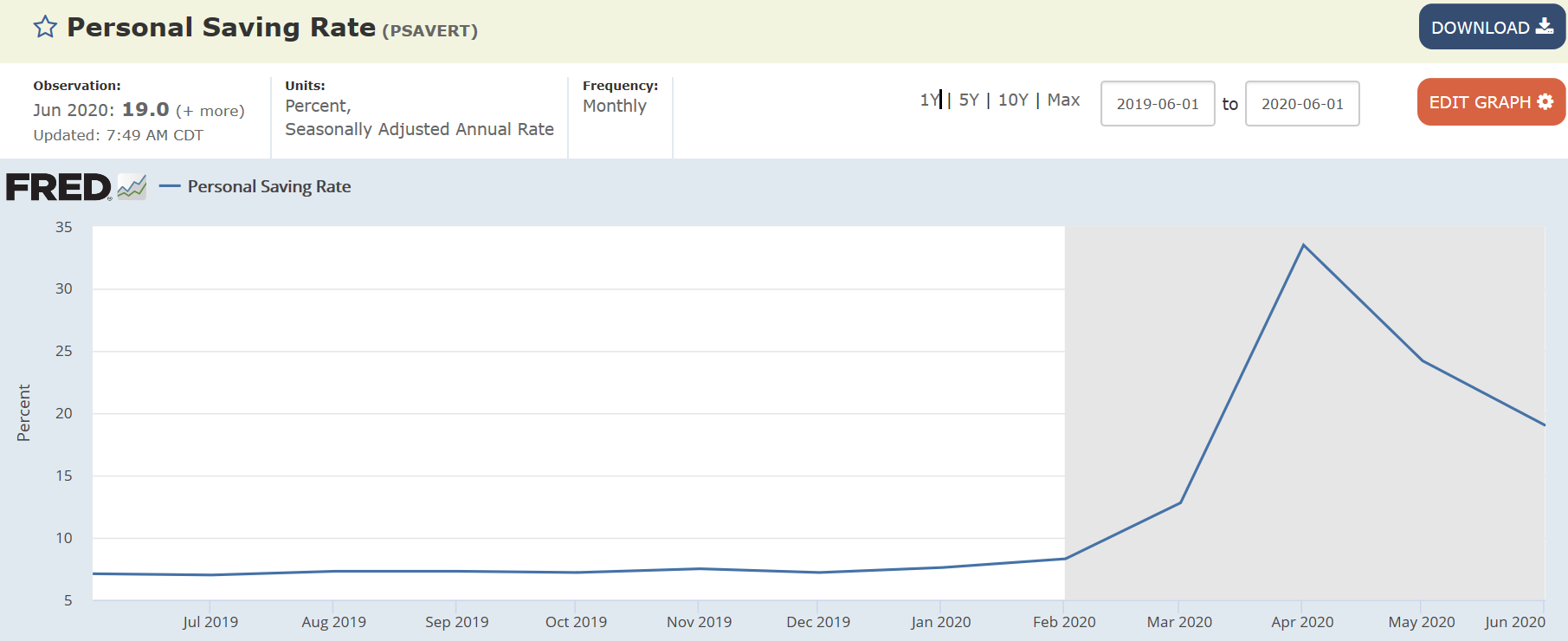This screenshot has width=1568, height=641.
Task: Click the Percent y-axis title
Action: tap(23, 413)
